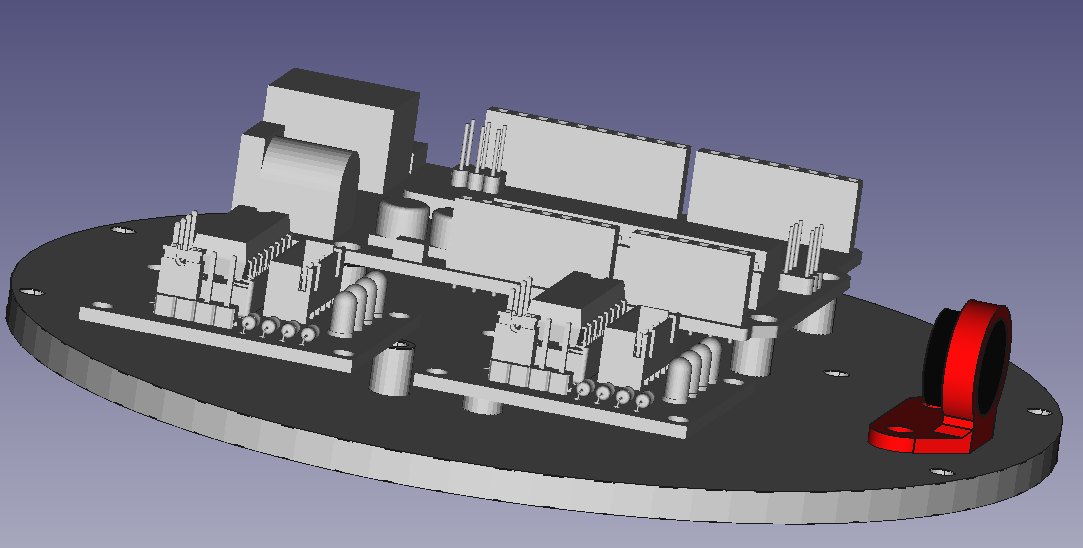Click the cylindrical standoff between front boards

tap(392, 370)
